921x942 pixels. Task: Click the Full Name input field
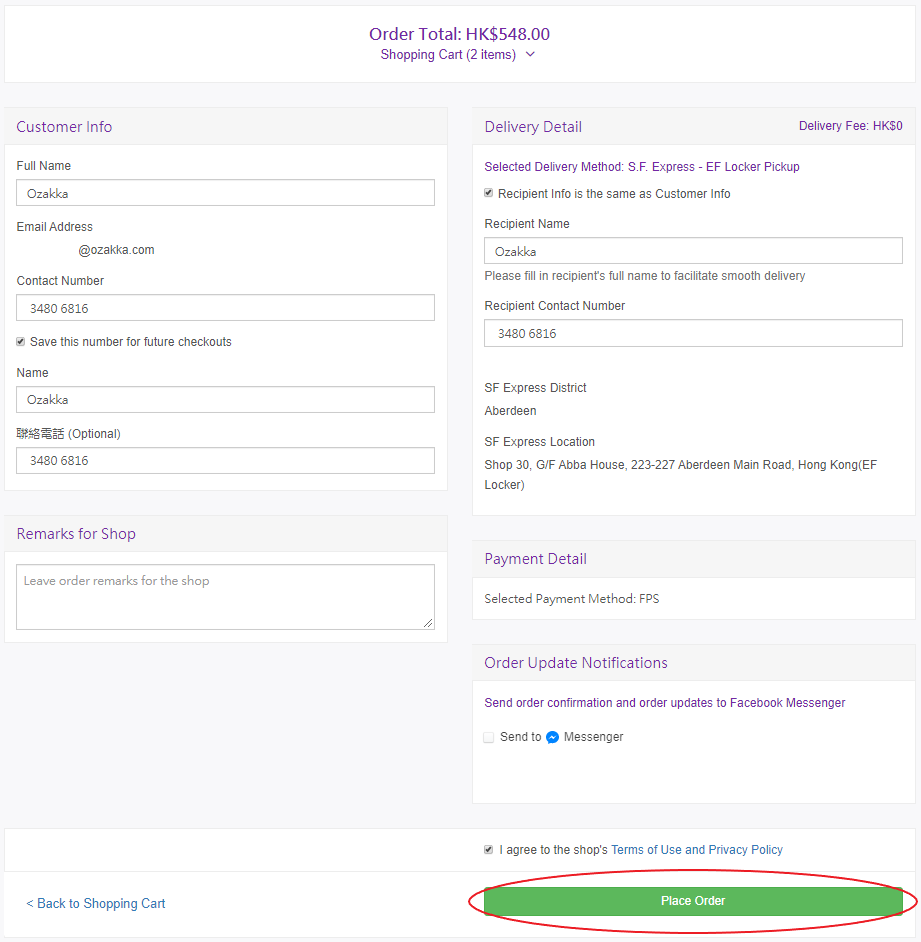[225, 193]
